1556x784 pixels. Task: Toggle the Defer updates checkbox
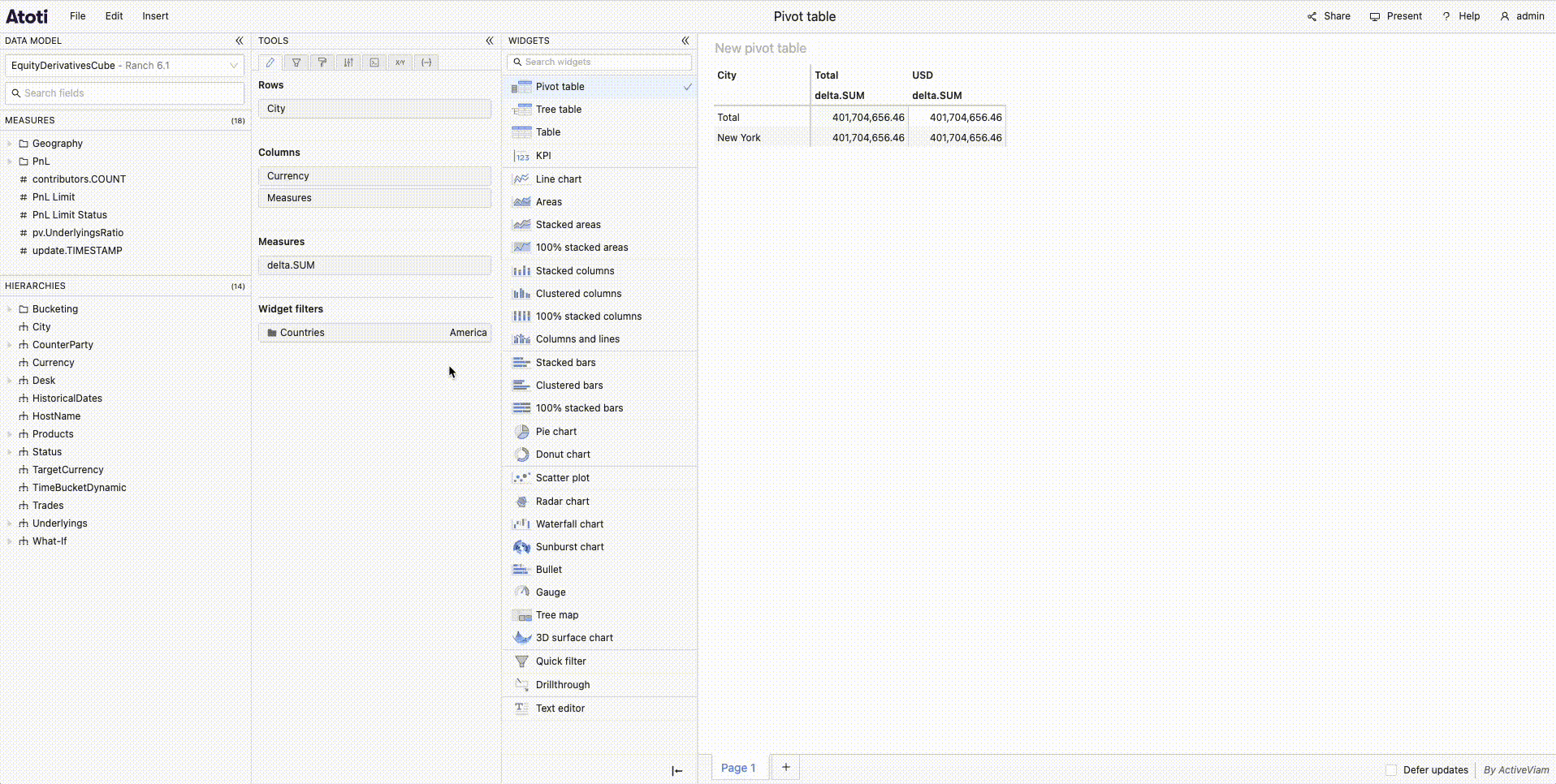(x=1391, y=769)
